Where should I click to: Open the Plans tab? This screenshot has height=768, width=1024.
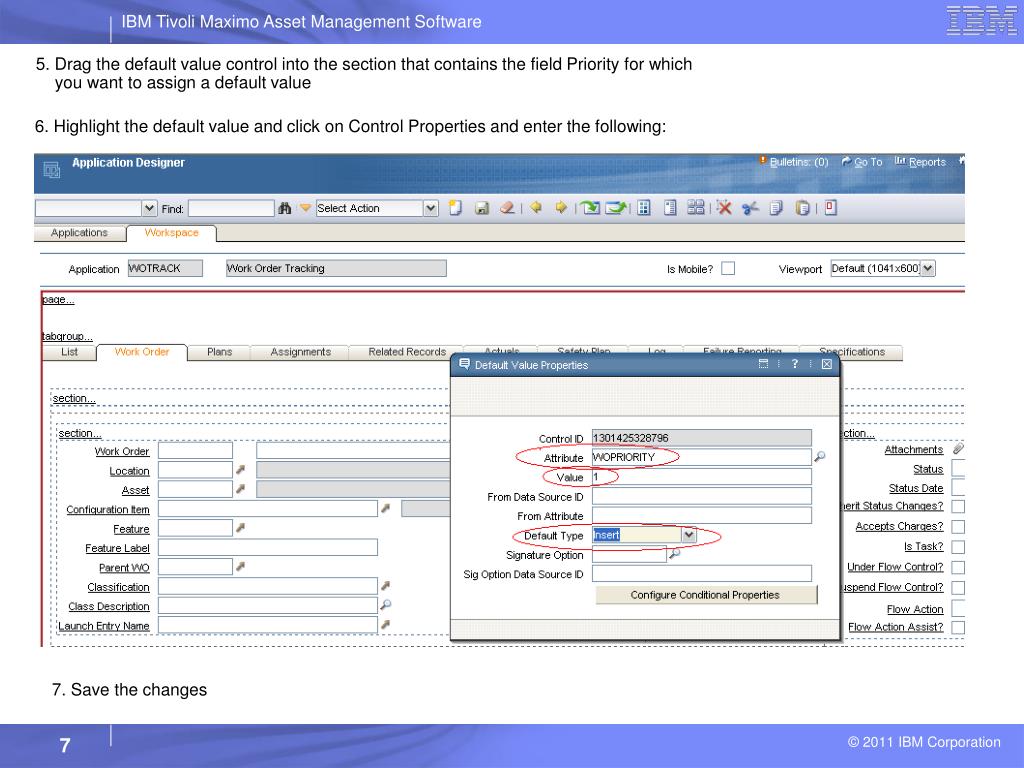tap(219, 352)
